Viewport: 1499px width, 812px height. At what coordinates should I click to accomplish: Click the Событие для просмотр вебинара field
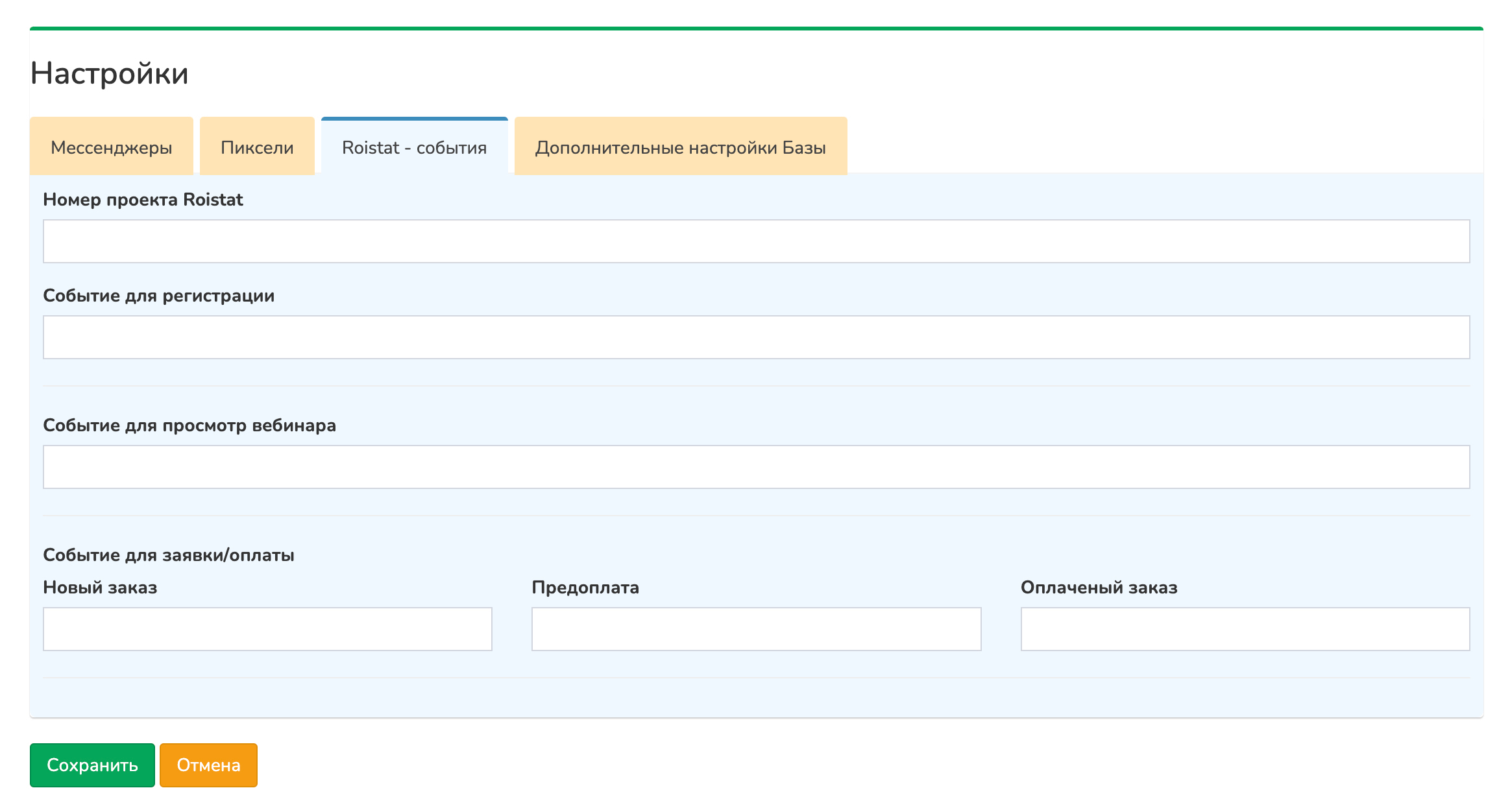click(756, 467)
